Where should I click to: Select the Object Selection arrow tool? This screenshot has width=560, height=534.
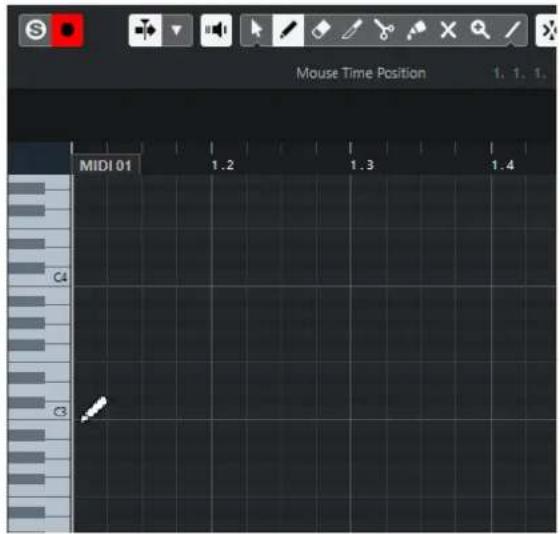(256, 30)
